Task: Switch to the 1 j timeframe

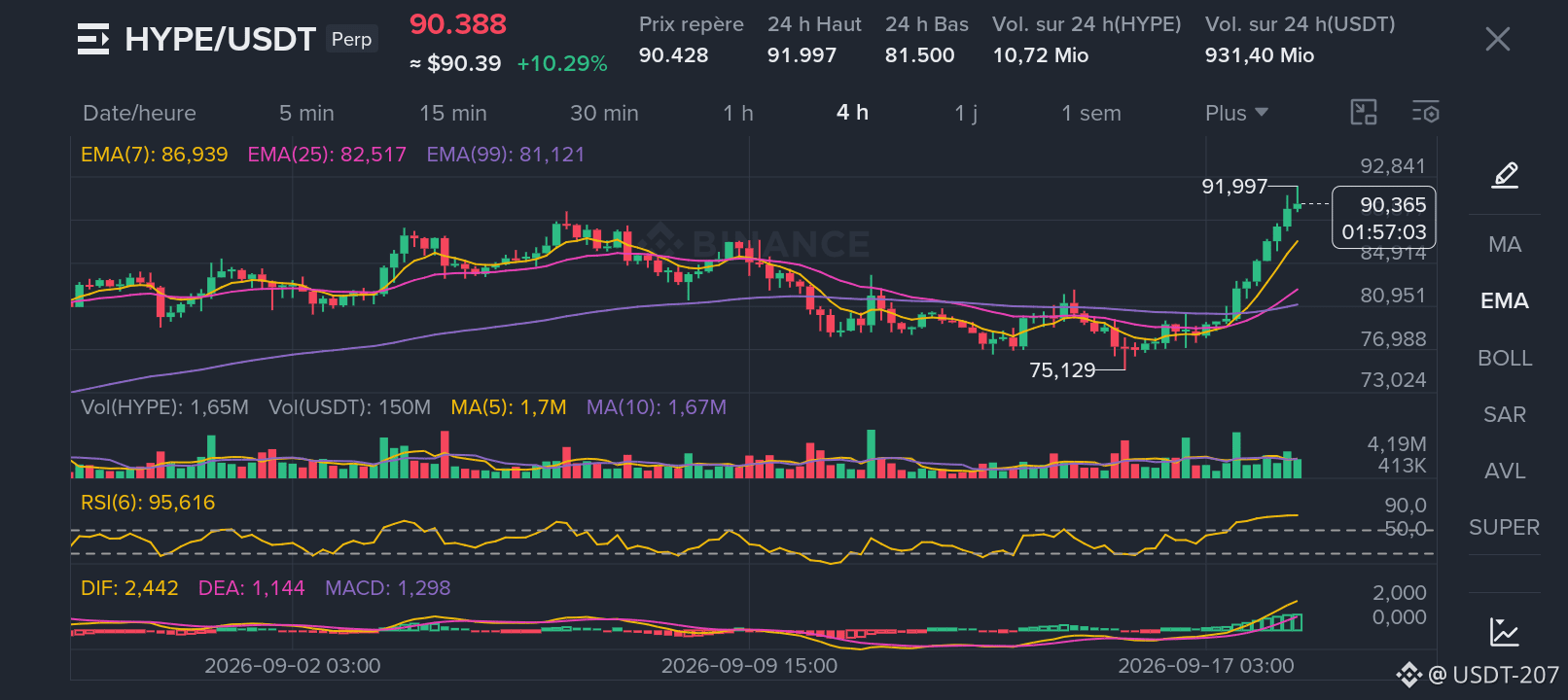Action: (x=966, y=113)
